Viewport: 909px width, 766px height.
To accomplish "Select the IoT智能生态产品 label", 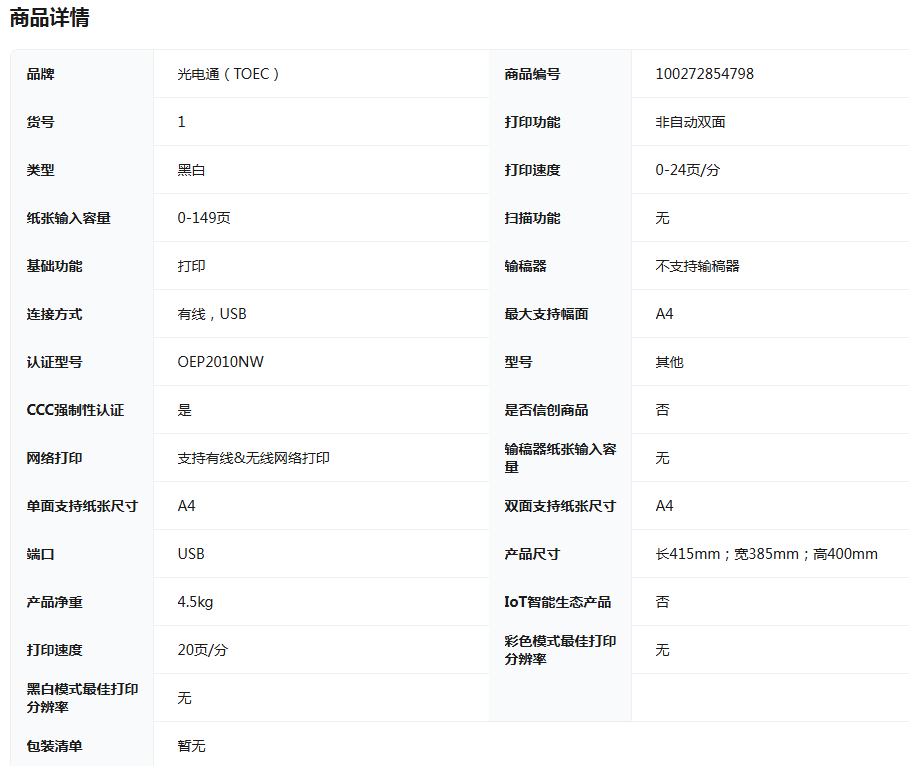I will coord(557,602).
